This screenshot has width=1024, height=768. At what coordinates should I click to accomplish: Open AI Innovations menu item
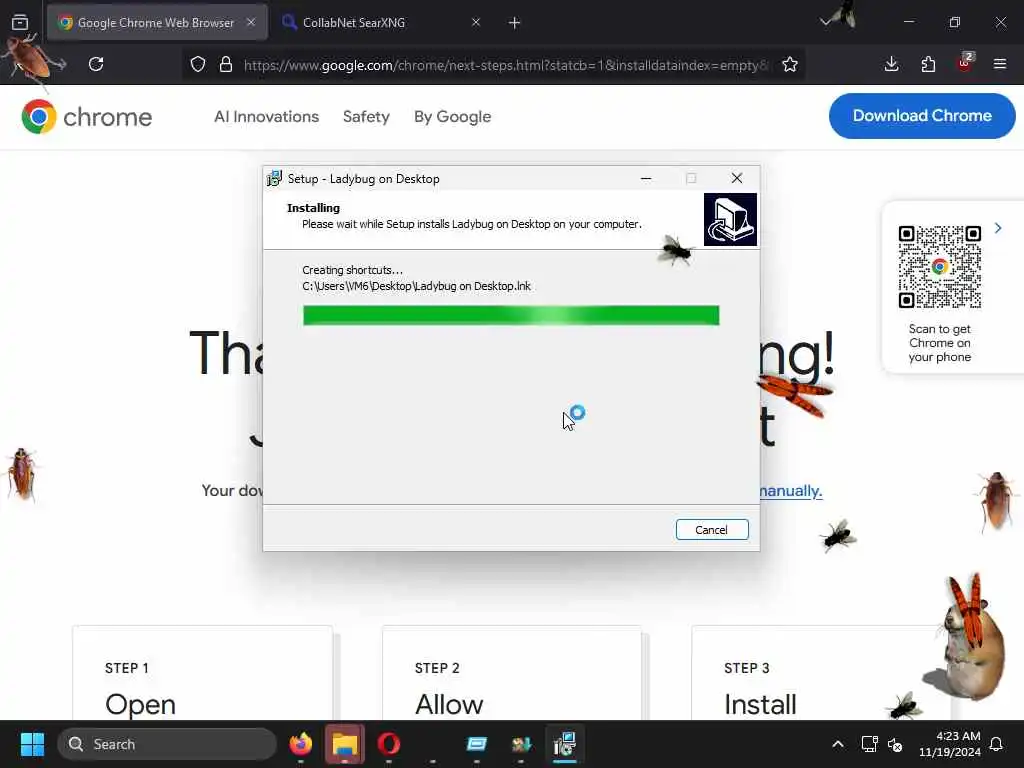point(266,117)
